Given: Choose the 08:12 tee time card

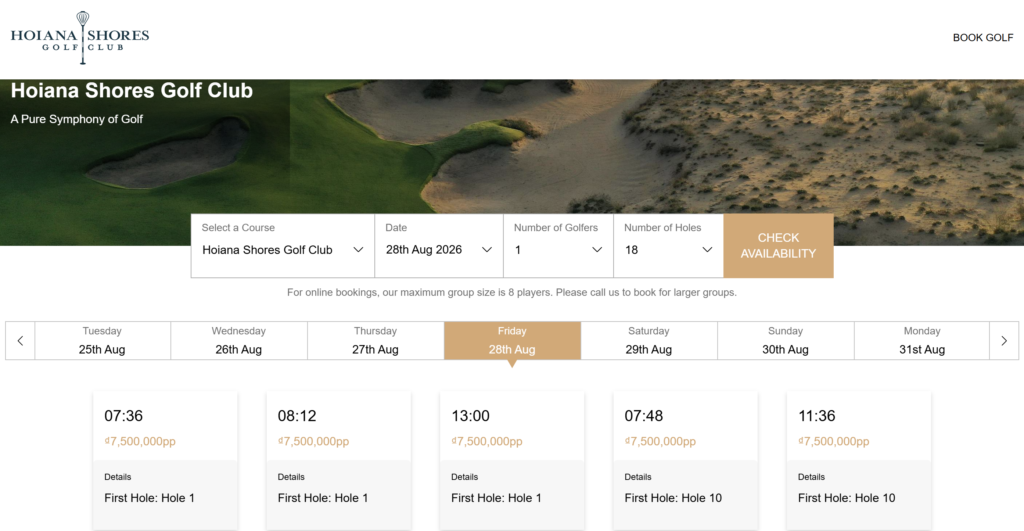Looking at the screenshot, I should point(338,460).
